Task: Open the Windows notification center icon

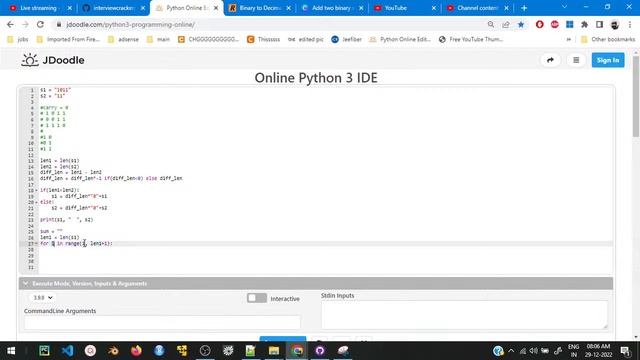Action: point(625,351)
